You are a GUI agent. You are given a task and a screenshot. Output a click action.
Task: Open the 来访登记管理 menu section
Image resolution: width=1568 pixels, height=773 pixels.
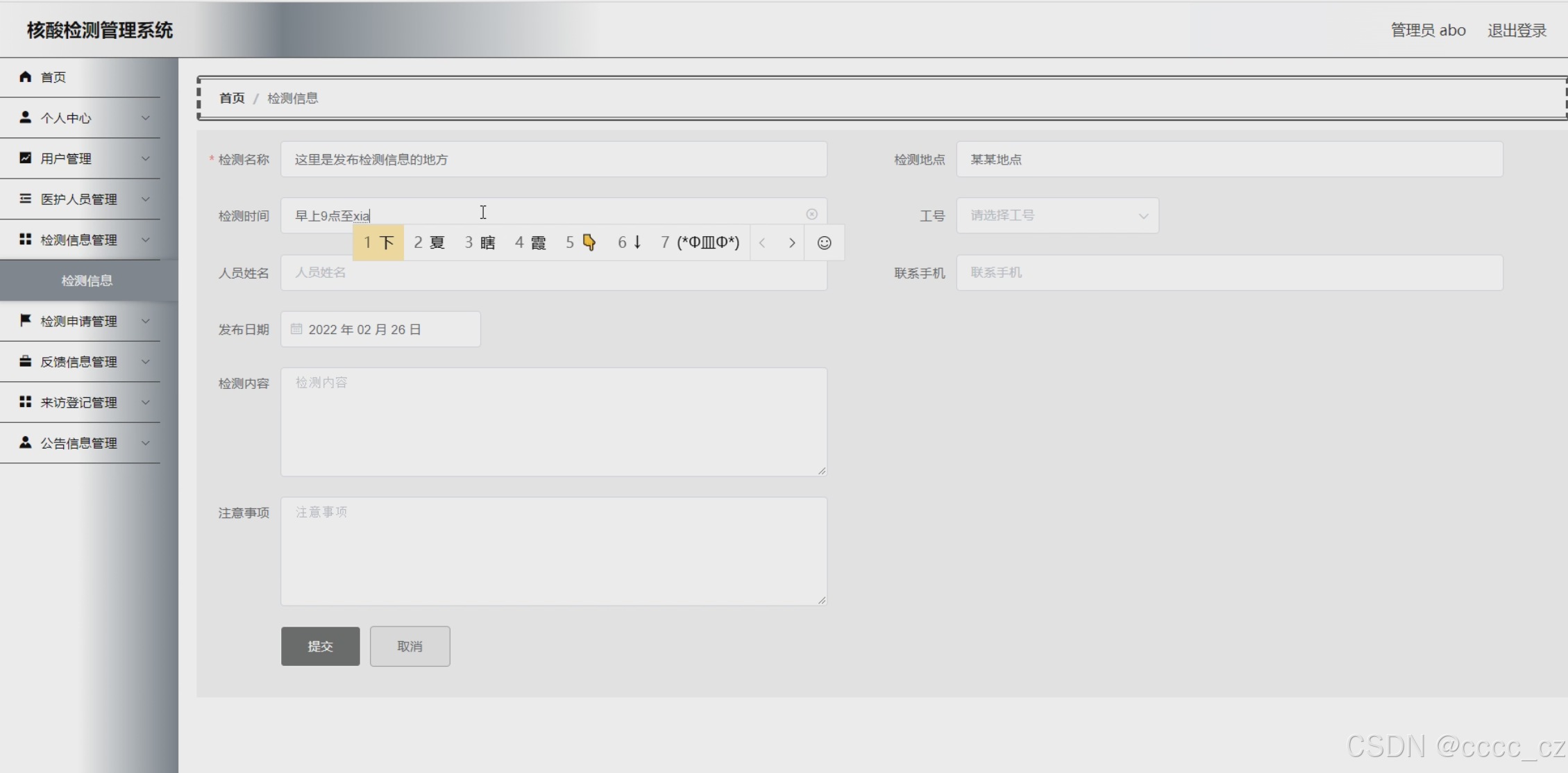coord(80,403)
